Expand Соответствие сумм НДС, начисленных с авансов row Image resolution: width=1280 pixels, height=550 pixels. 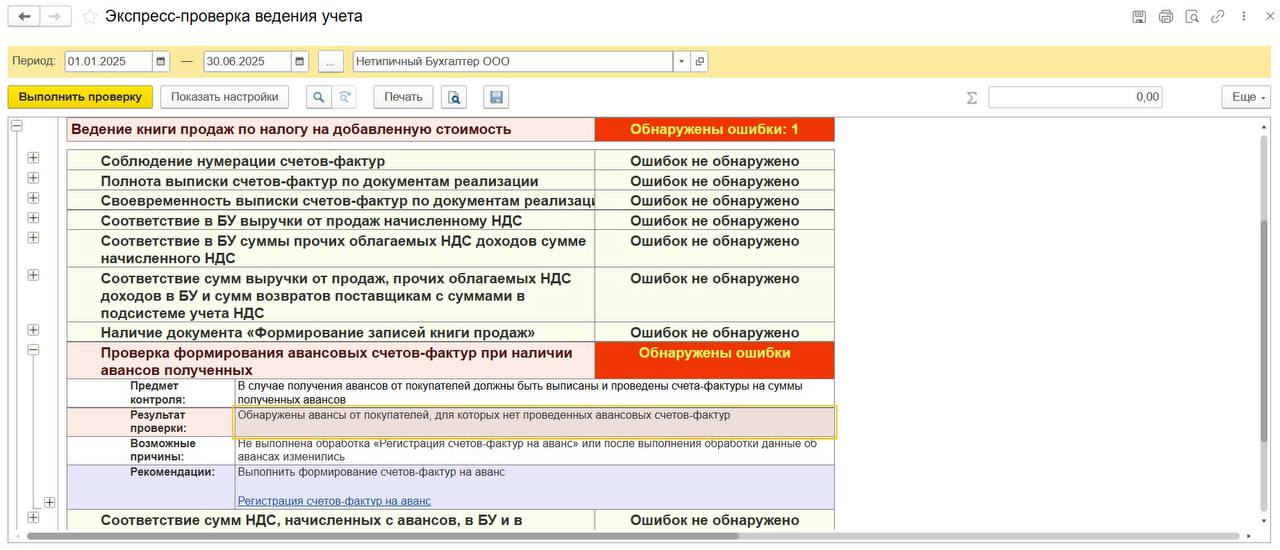coord(33,517)
